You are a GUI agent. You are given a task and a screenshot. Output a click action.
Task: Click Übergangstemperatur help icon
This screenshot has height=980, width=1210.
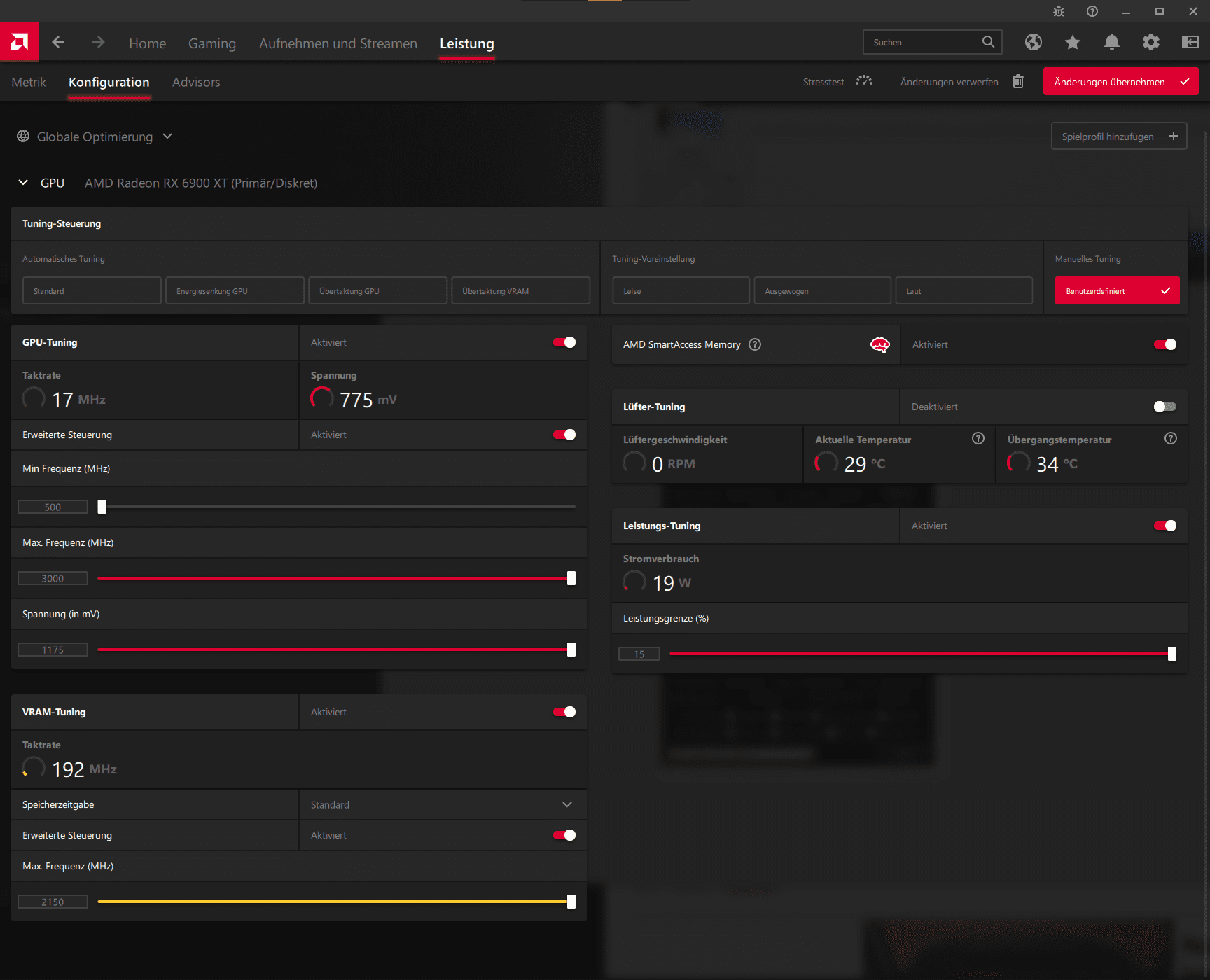[x=1171, y=438]
